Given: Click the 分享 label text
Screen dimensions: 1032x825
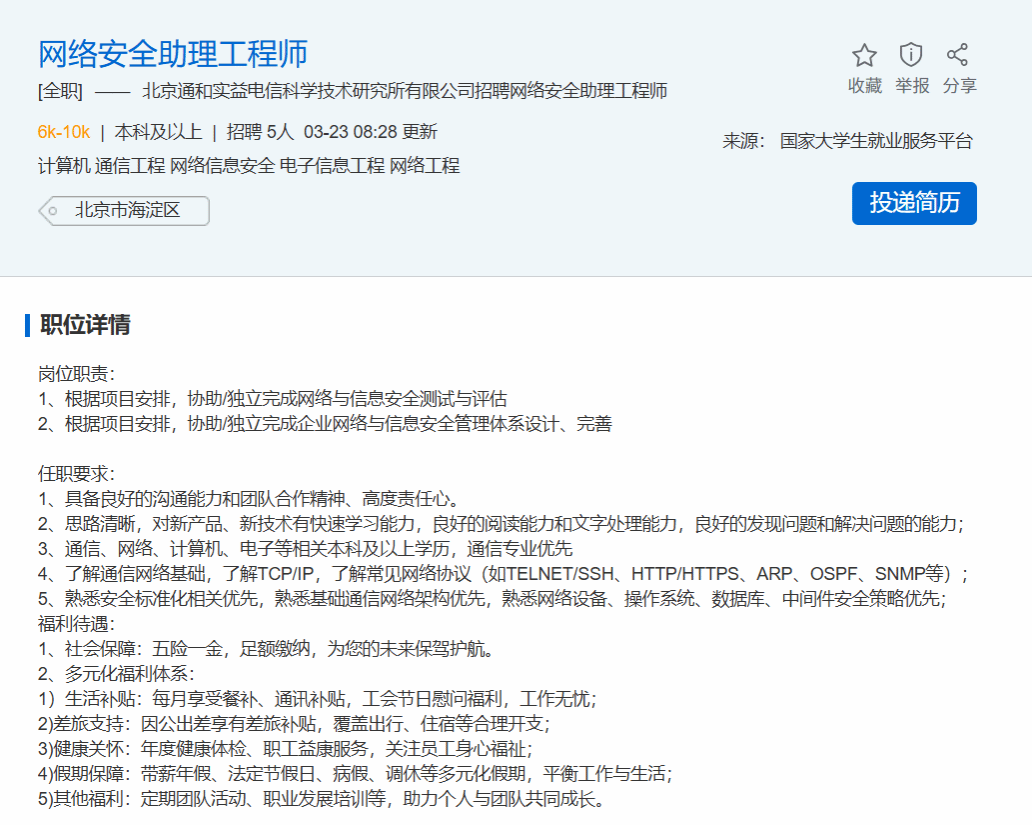Looking at the screenshot, I should [x=959, y=86].
